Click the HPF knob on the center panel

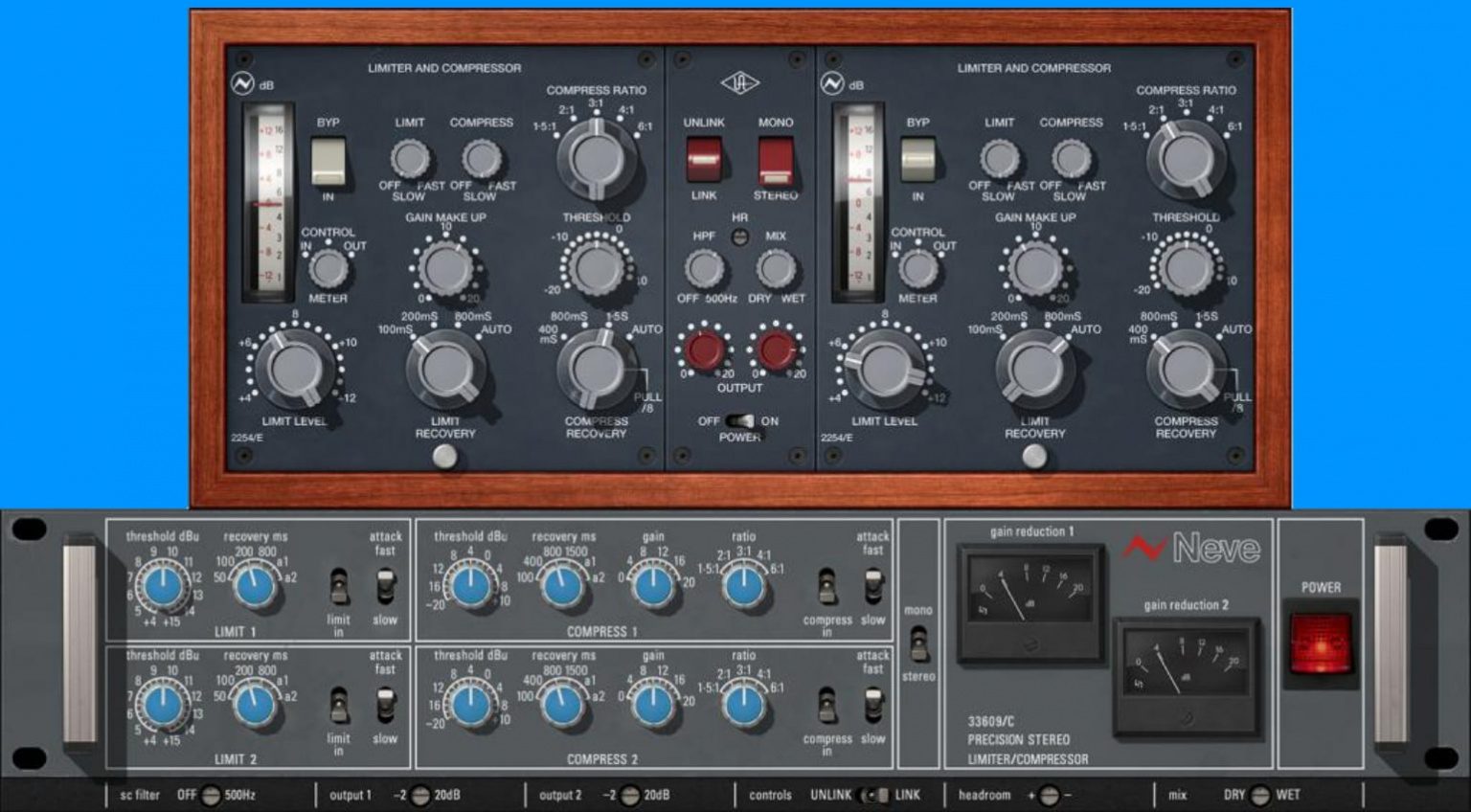coord(706,269)
